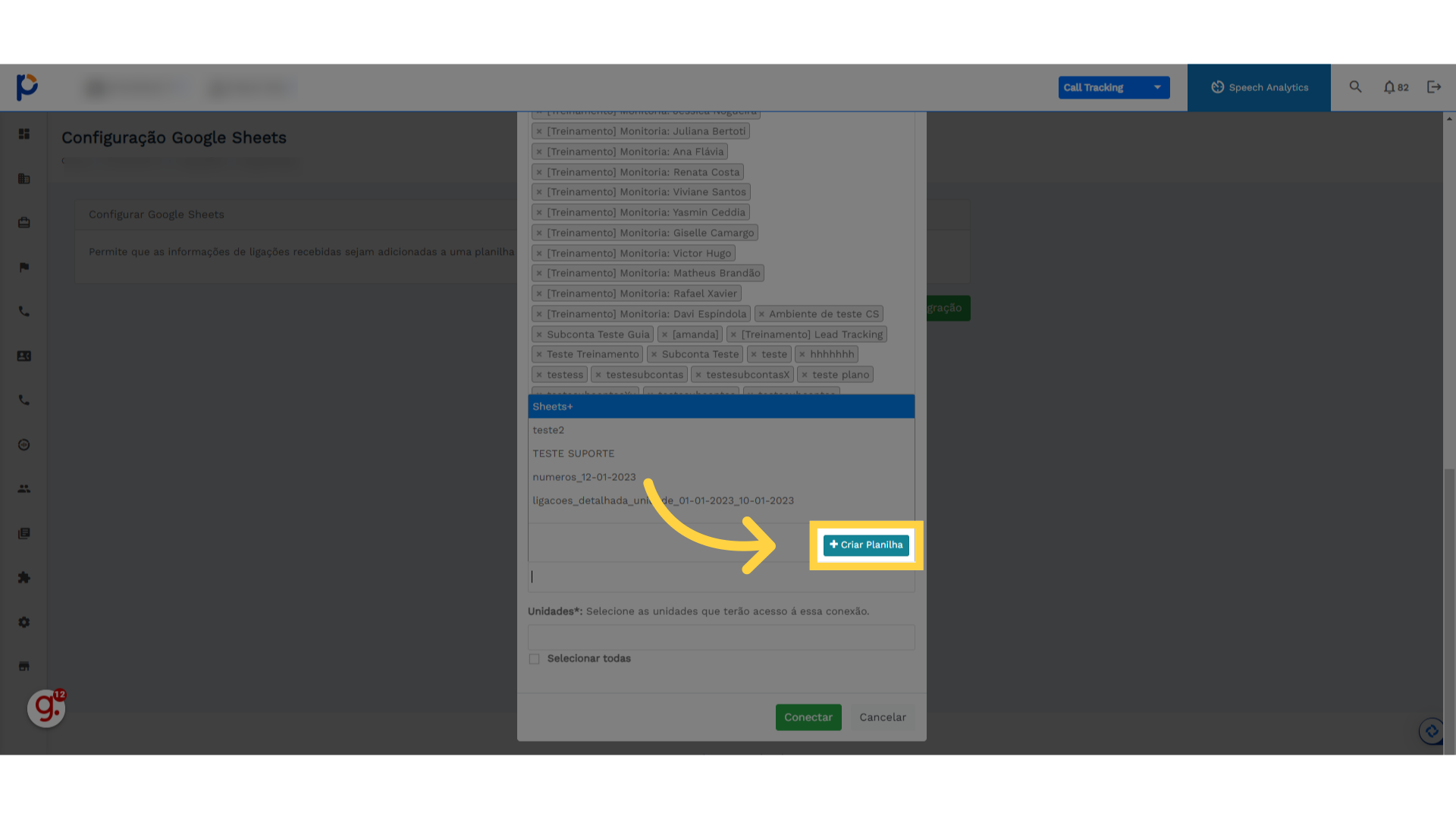1456x819 pixels.
Task: Open notifications bell showing 82
Action: [1395, 87]
